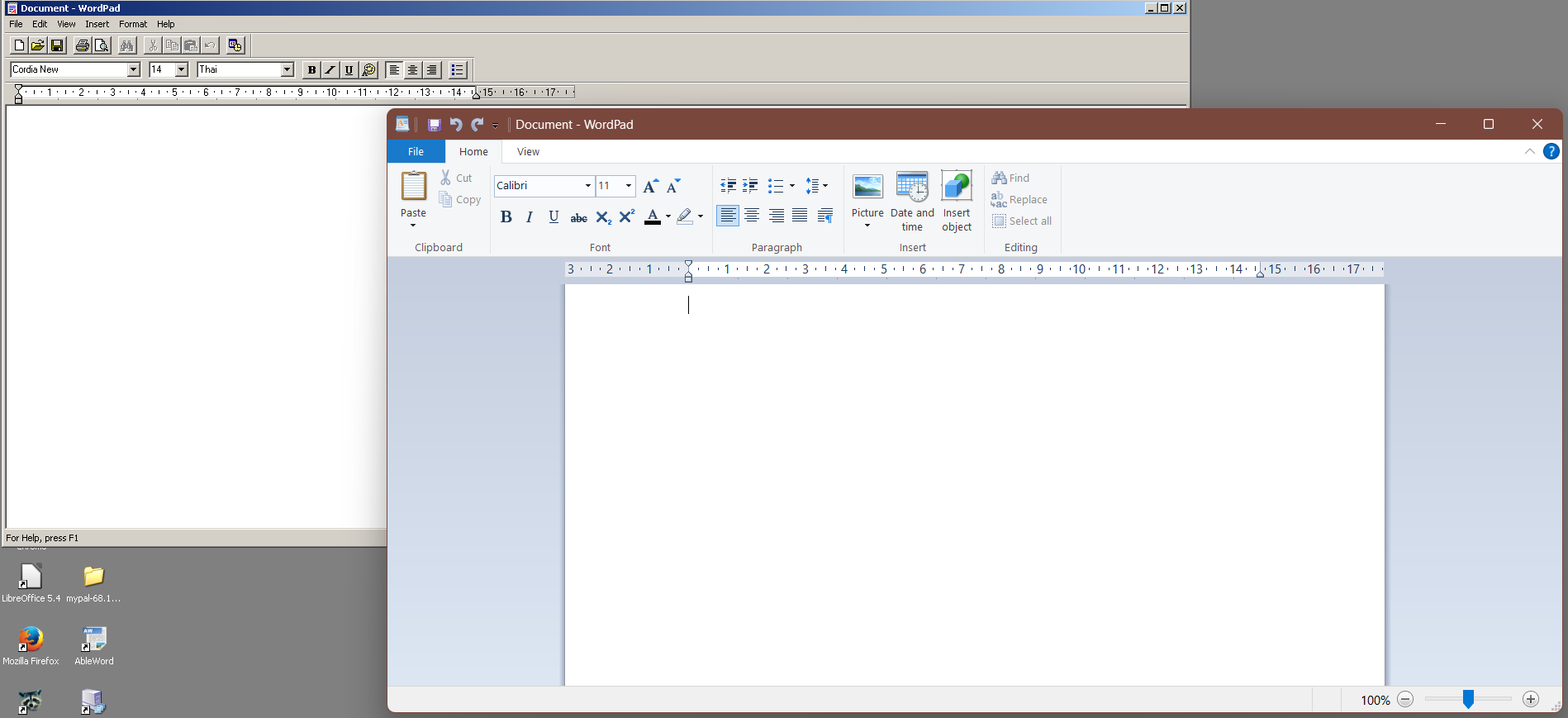Switch to the View ribbon tab
The image size is (1568, 718).
528,152
